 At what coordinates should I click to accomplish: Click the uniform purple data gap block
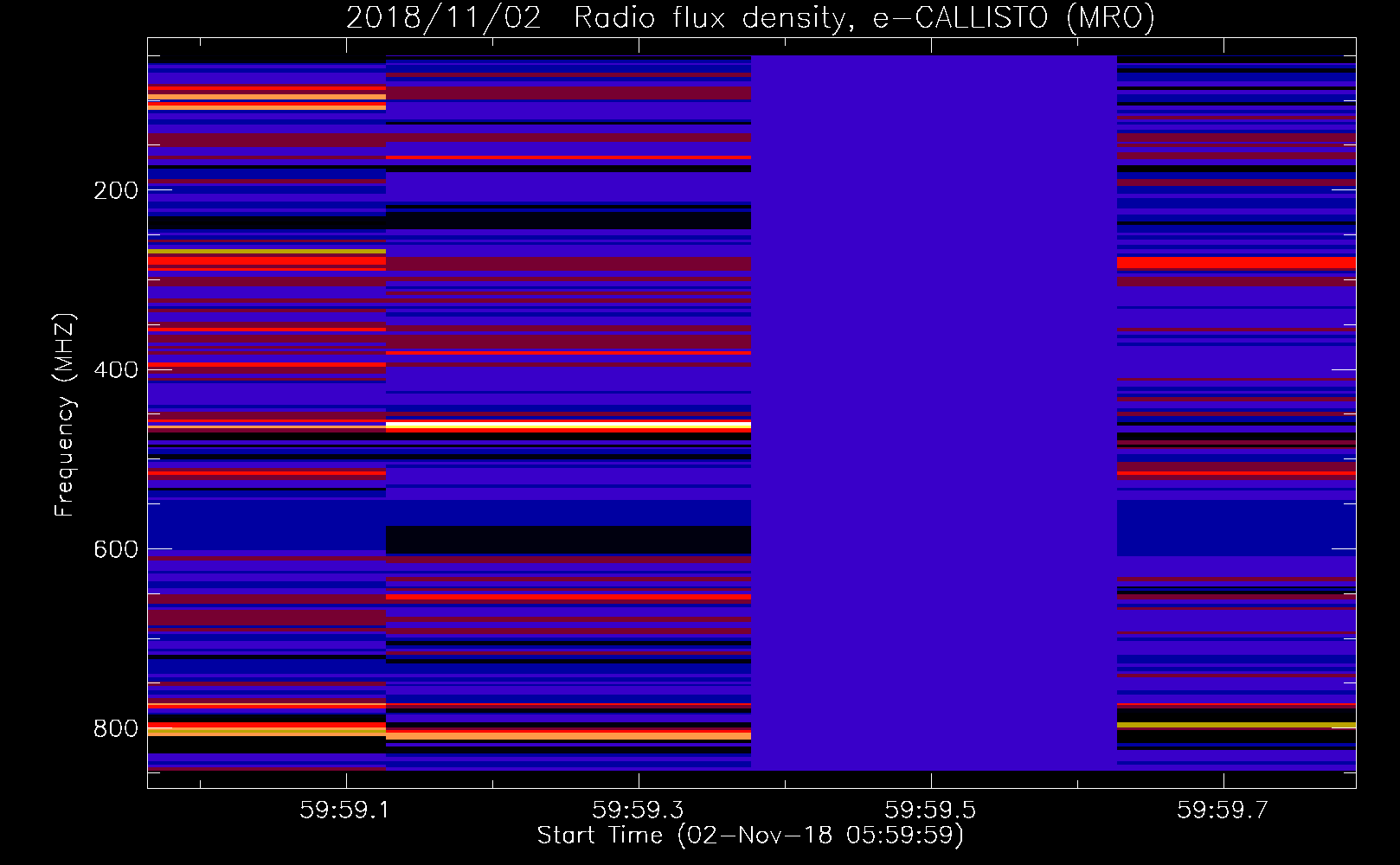[934, 413]
